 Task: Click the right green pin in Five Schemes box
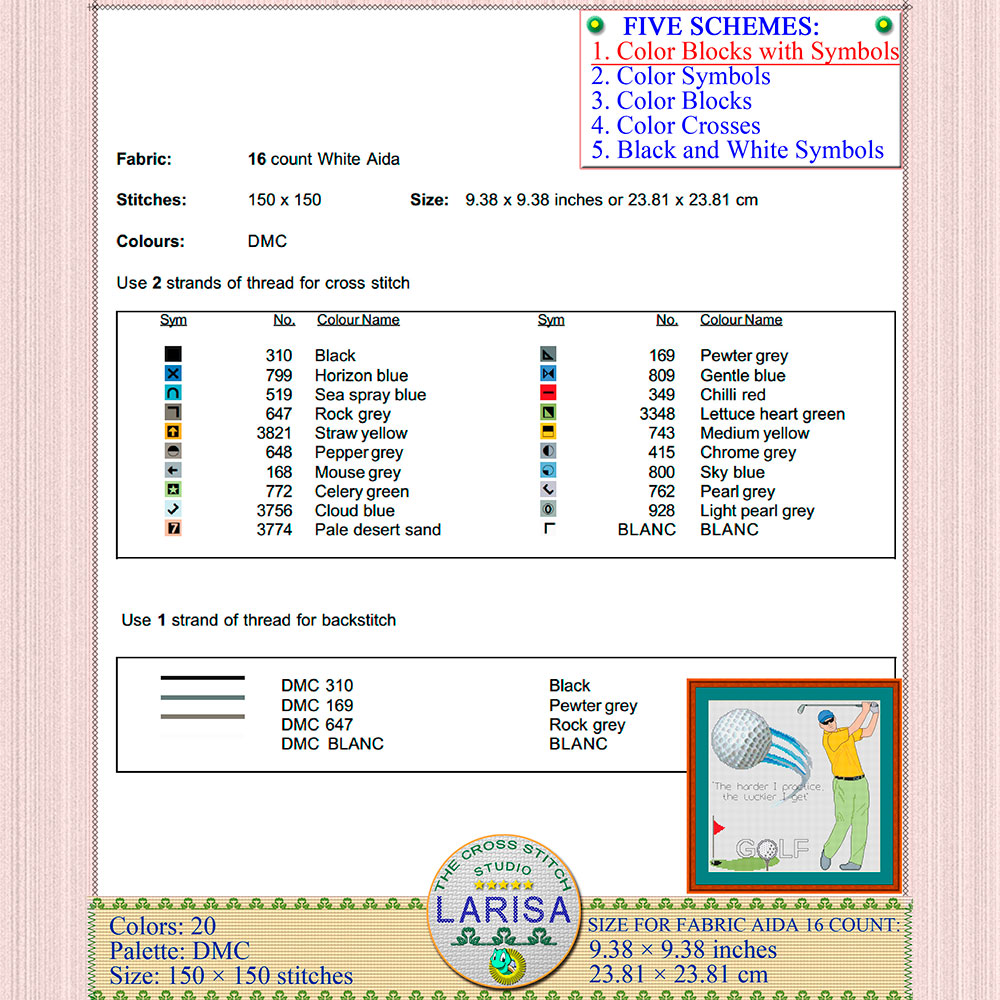click(883, 25)
